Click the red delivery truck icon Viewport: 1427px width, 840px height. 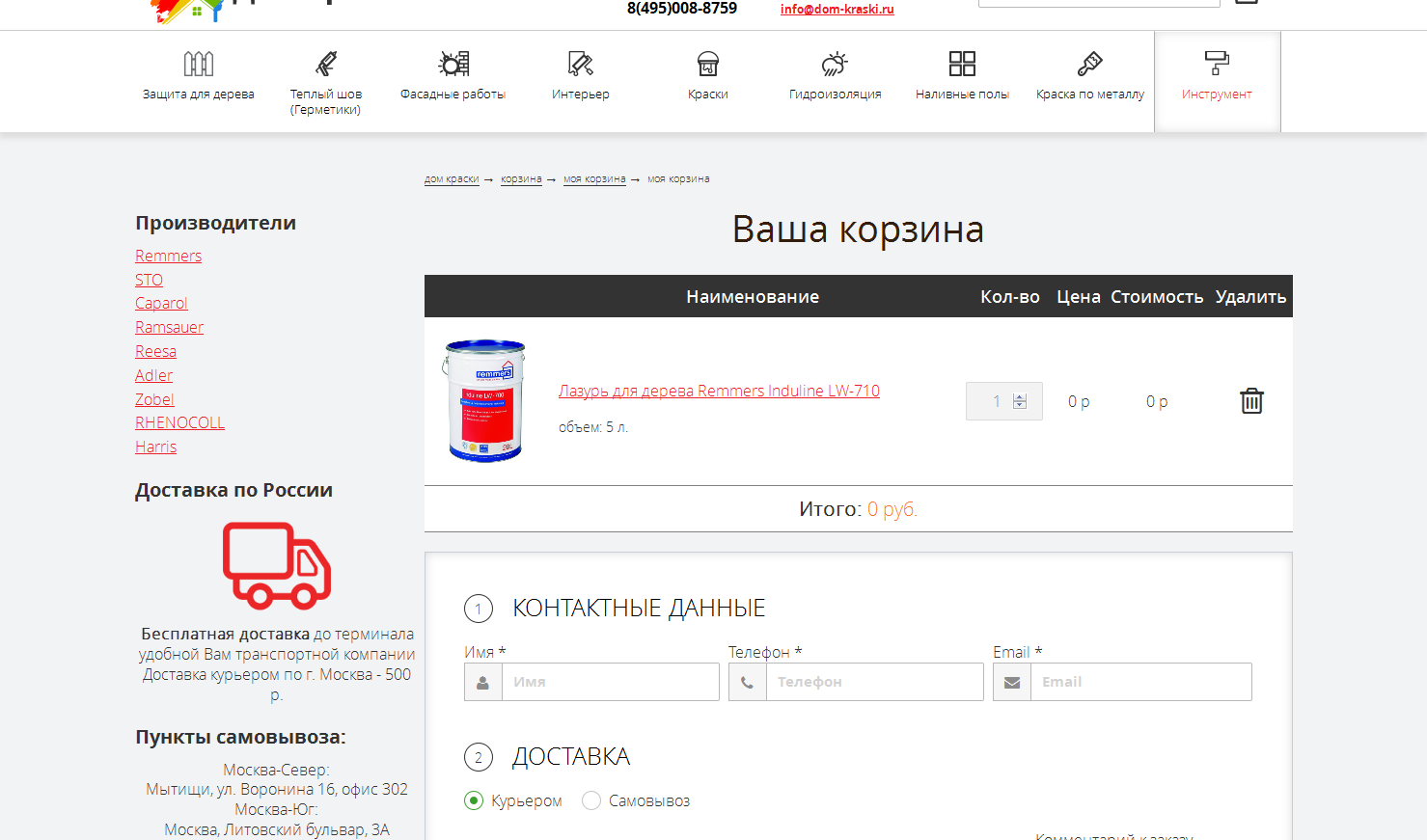[277, 565]
